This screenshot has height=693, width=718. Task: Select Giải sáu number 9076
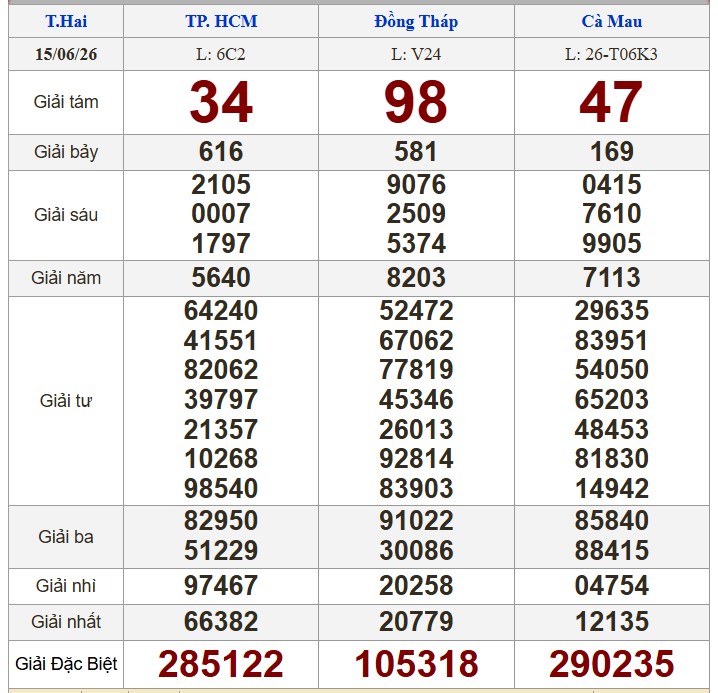click(x=416, y=185)
